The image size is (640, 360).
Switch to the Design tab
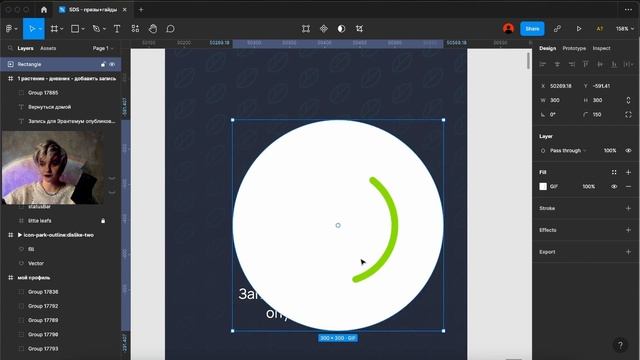(x=547, y=48)
